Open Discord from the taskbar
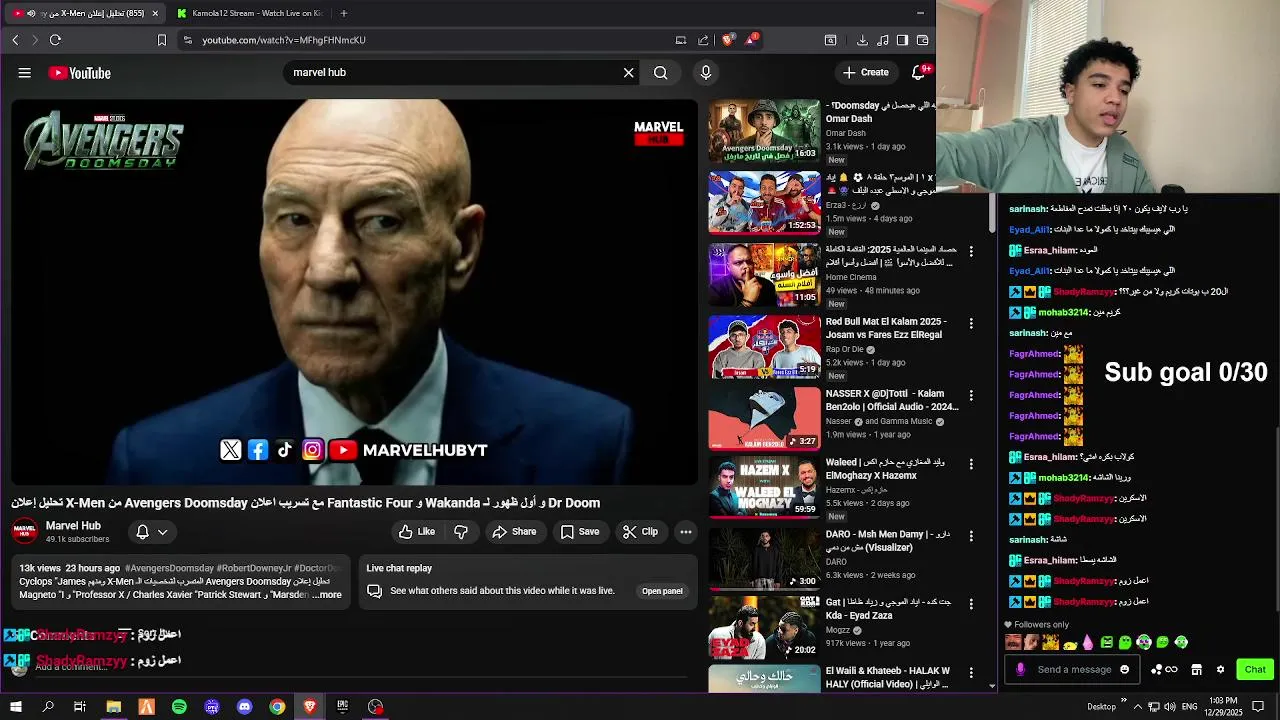1280x720 pixels. (245, 707)
